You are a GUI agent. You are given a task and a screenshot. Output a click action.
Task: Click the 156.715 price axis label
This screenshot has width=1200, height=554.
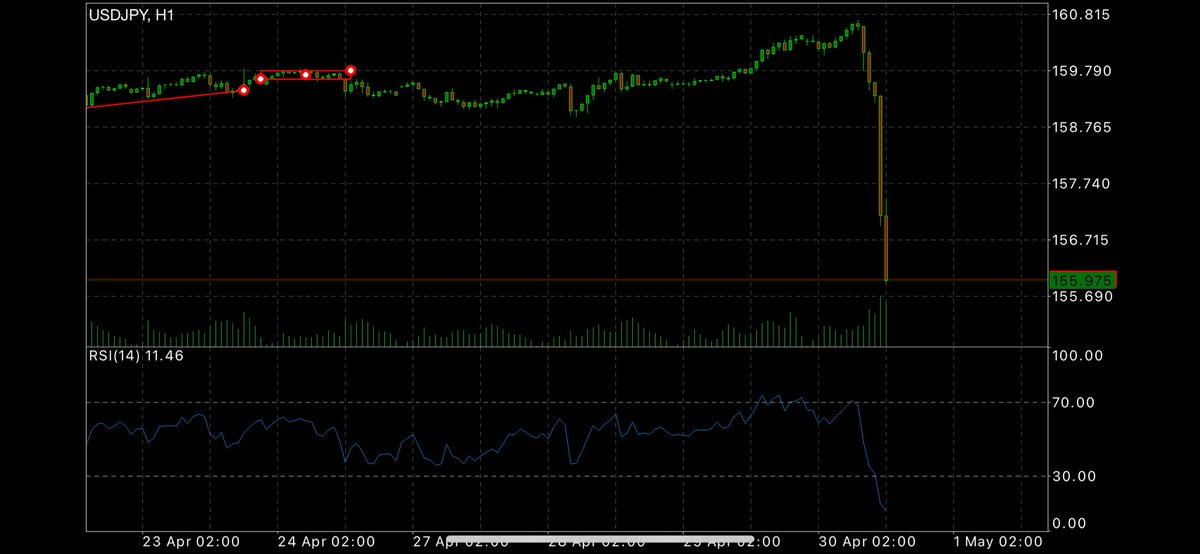point(1083,240)
